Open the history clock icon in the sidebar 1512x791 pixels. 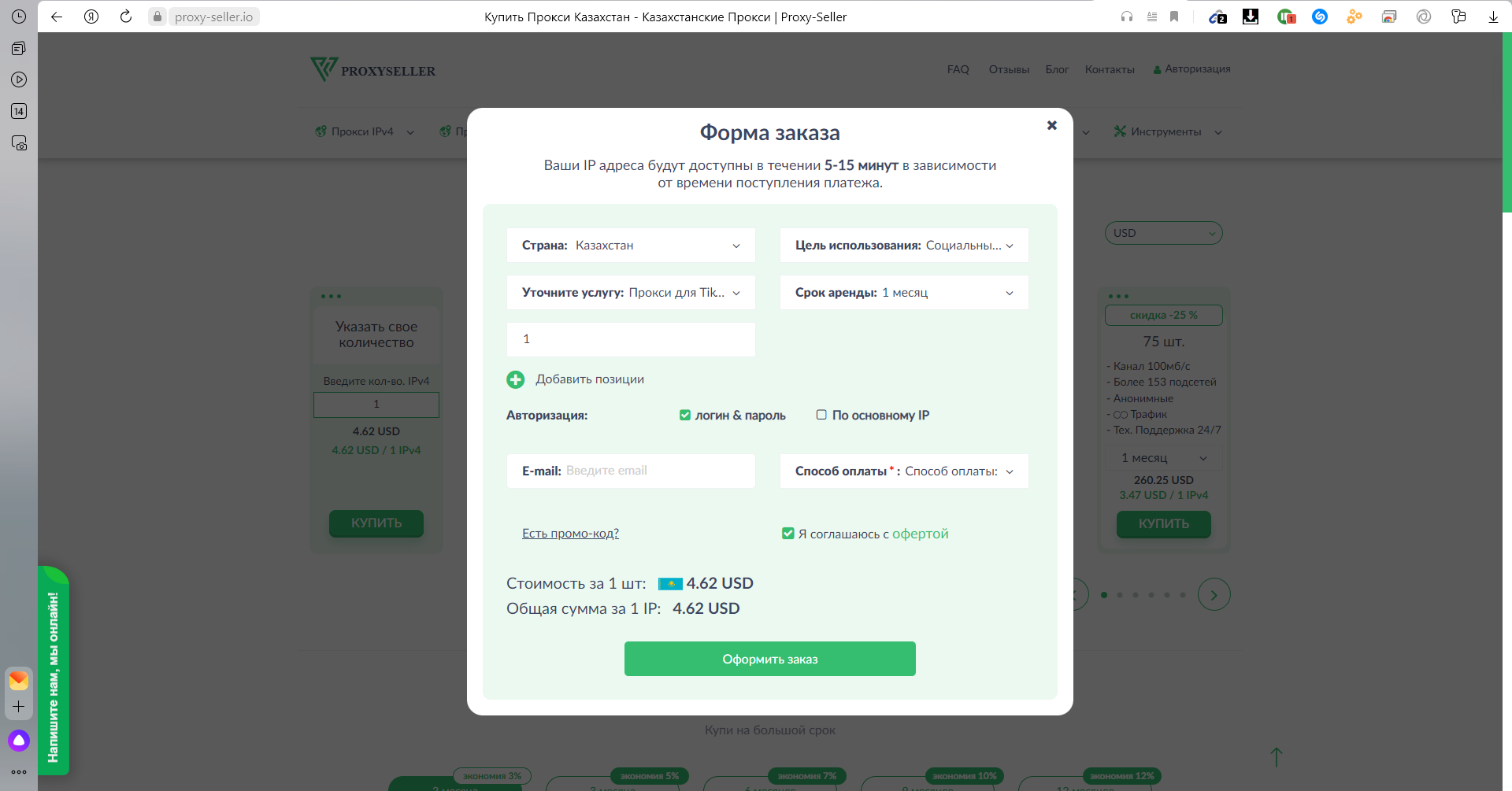point(19,17)
